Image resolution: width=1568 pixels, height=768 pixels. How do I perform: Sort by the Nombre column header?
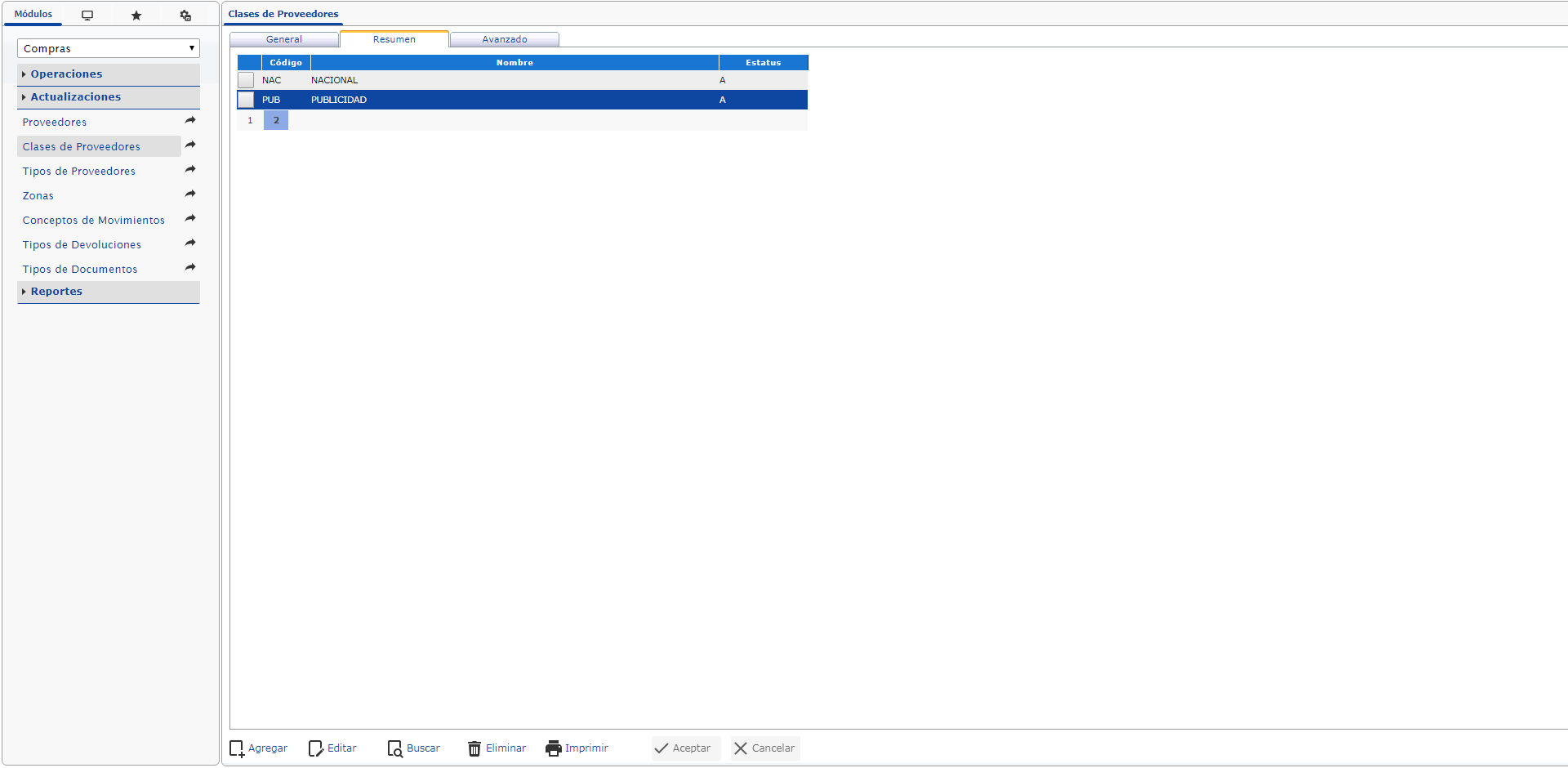(x=514, y=62)
